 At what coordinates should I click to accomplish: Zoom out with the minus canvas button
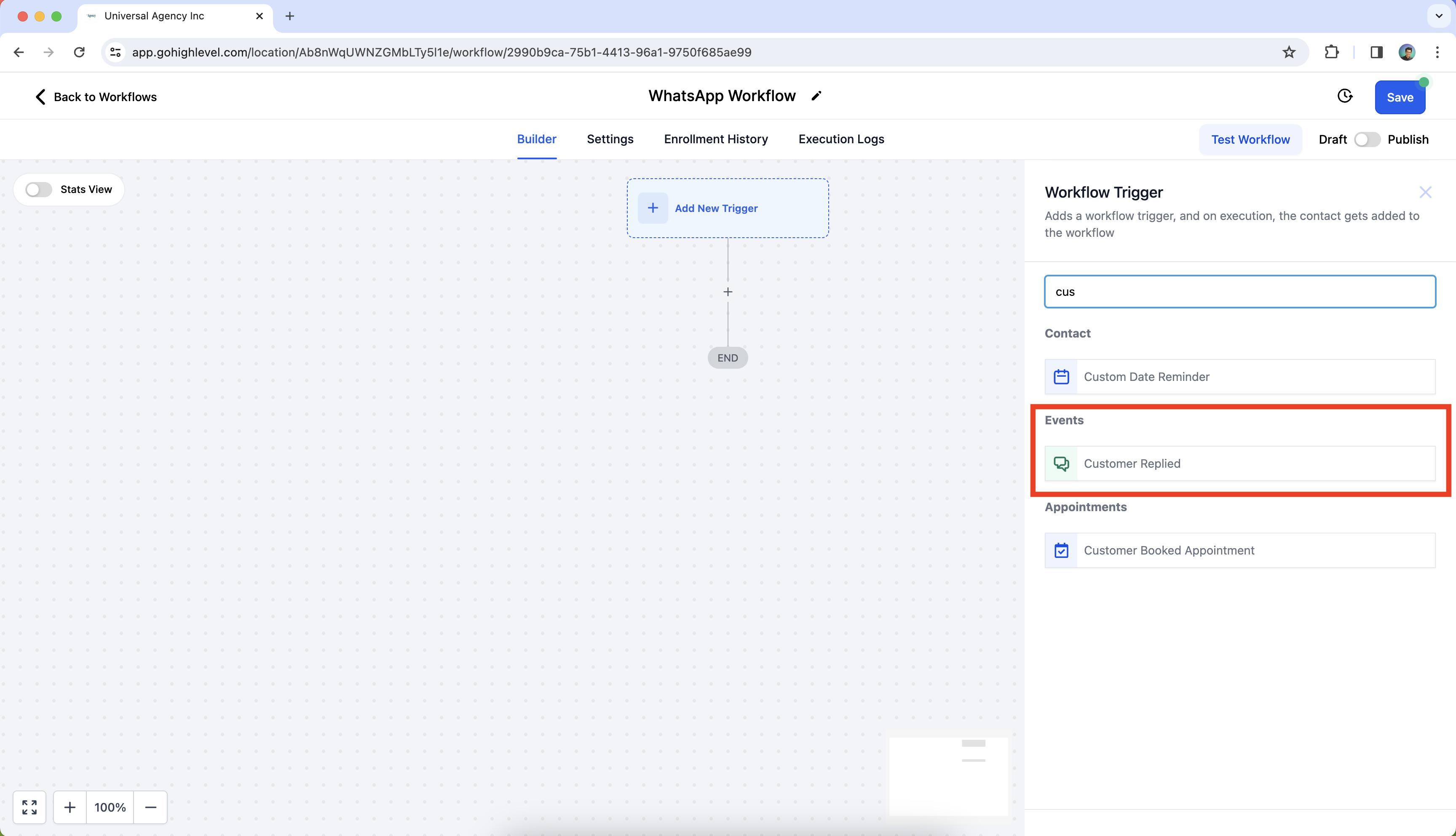coord(150,807)
